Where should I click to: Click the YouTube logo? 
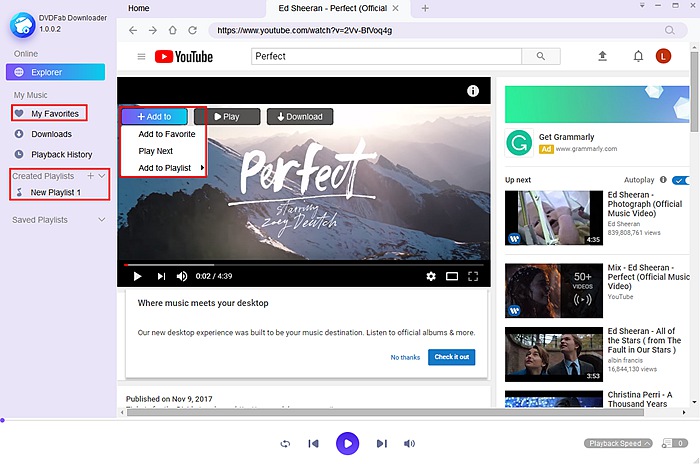pyautogui.click(x=184, y=57)
